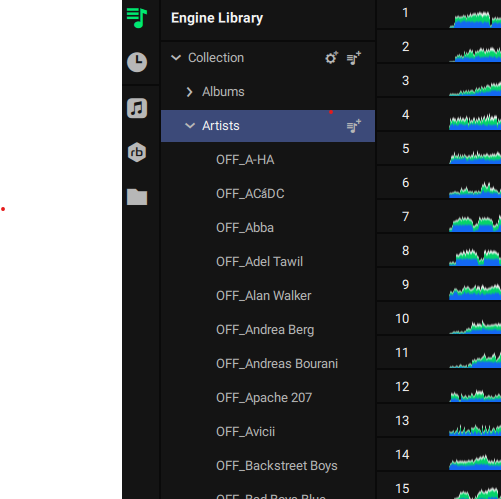Click waveform preview of track 12
501x499 pixels.
(x=475, y=395)
